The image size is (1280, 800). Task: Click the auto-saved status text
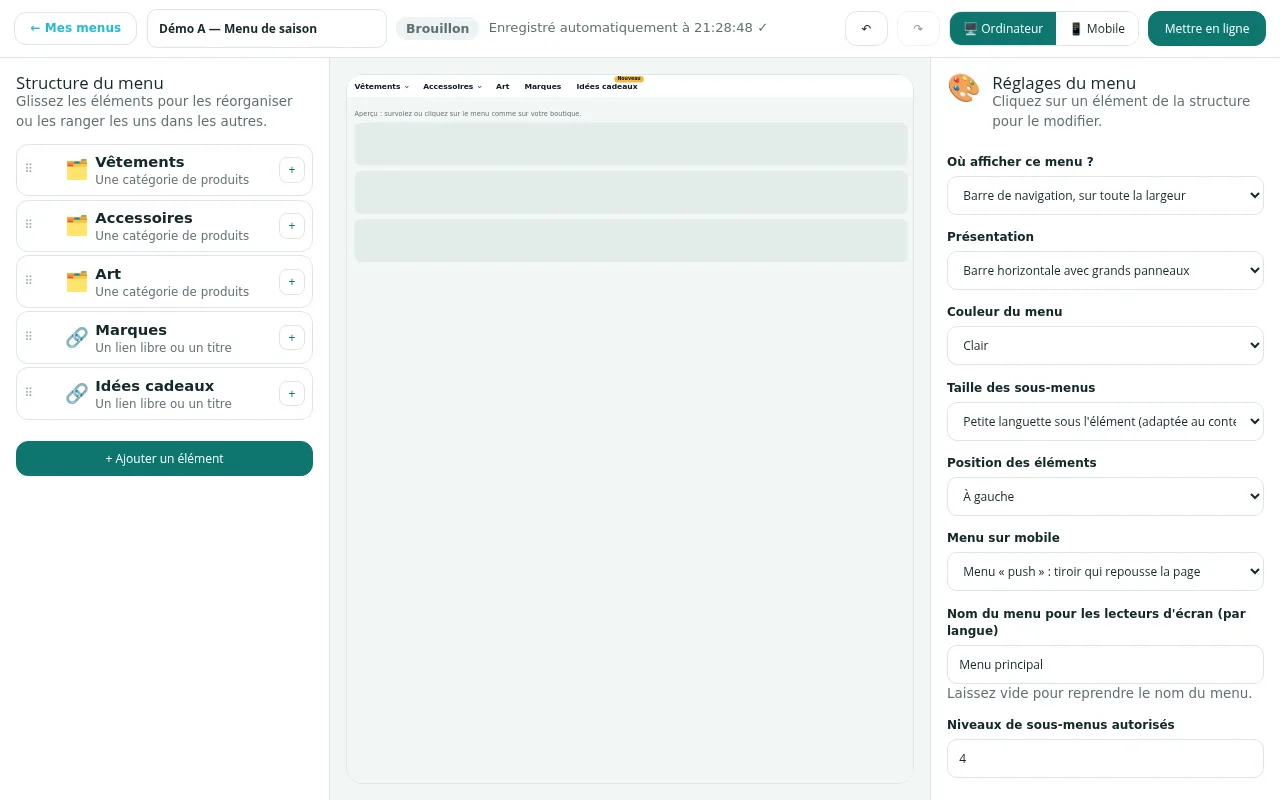(628, 28)
